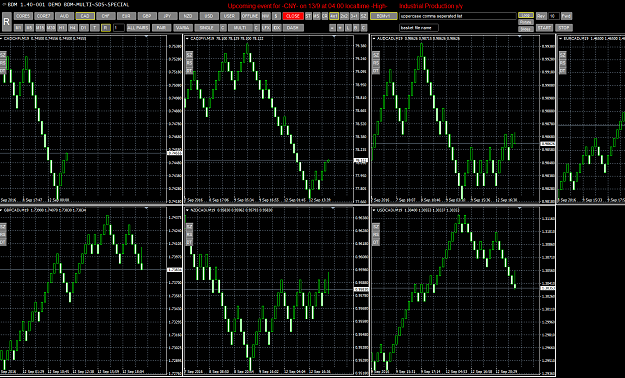Image resolution: width=625 pixels, height=378 pixels.
Task: Click the ST button next to CLOSE
Action: (x=308, y=16)
